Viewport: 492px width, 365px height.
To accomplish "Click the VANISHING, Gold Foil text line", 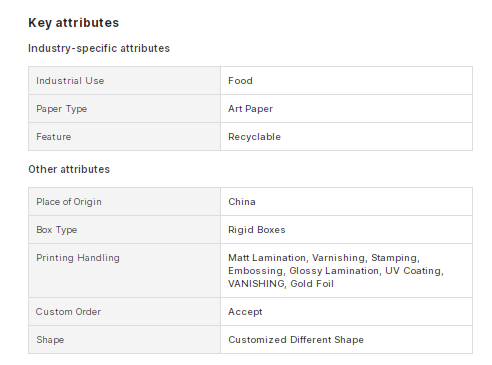I will tap(281, 284).
